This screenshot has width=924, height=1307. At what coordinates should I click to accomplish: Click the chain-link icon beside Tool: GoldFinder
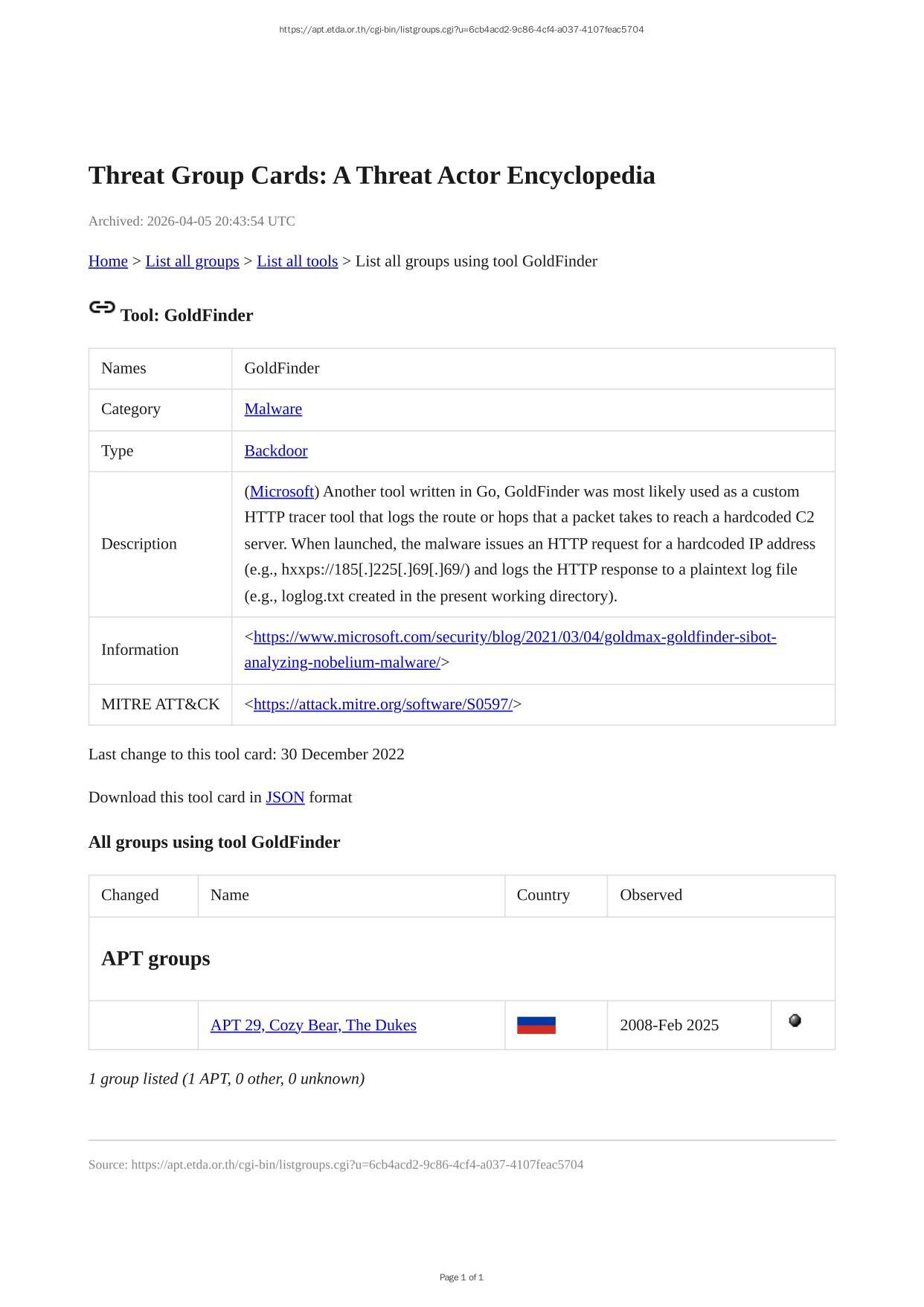click(102, 307)
